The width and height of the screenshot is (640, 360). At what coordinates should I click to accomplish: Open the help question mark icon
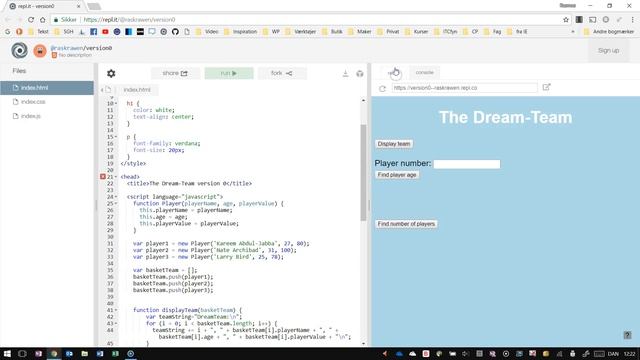tap(627, 335)
